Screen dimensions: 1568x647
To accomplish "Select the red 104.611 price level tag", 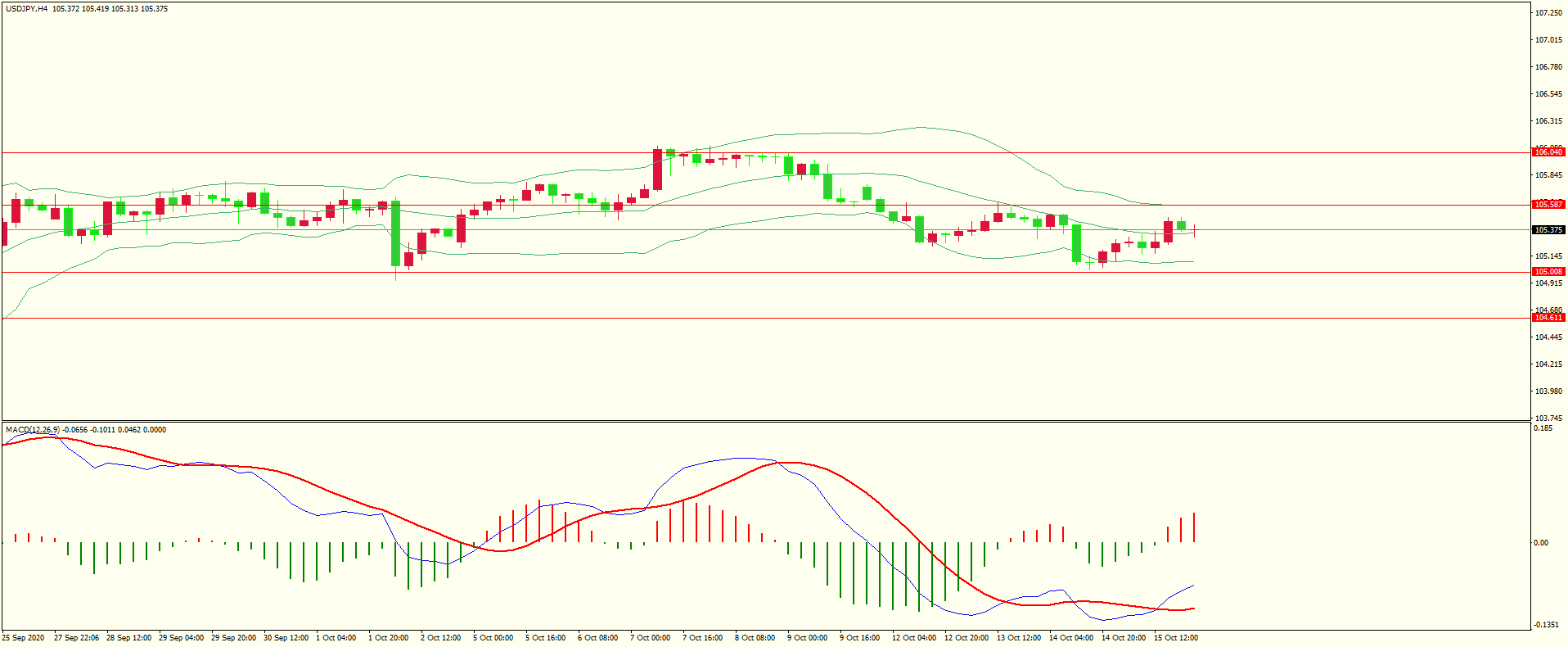I will click(1548, 318).
